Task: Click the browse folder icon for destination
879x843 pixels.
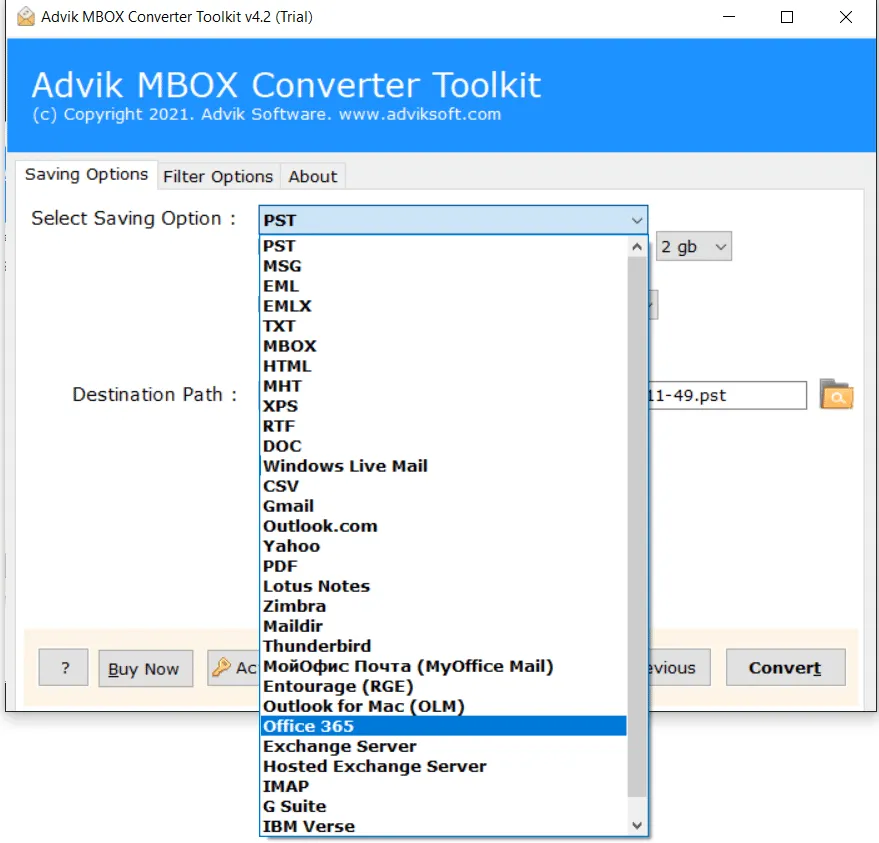Action: pyautogui.click(x=836, y=394)
